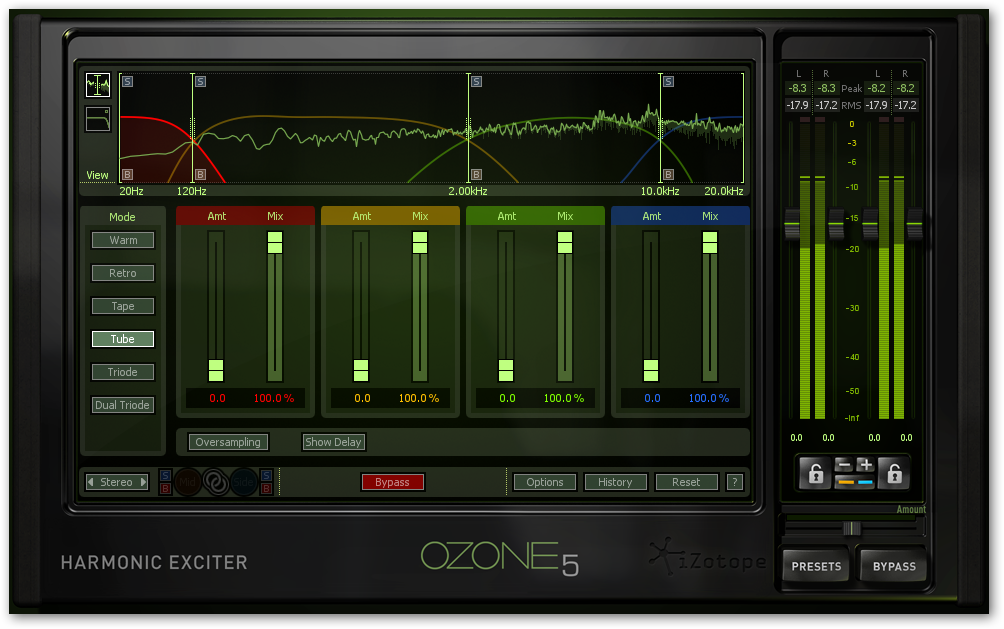Click the left input gain lock icon
Screen dimensions: 1004x629
click(816, 474)
